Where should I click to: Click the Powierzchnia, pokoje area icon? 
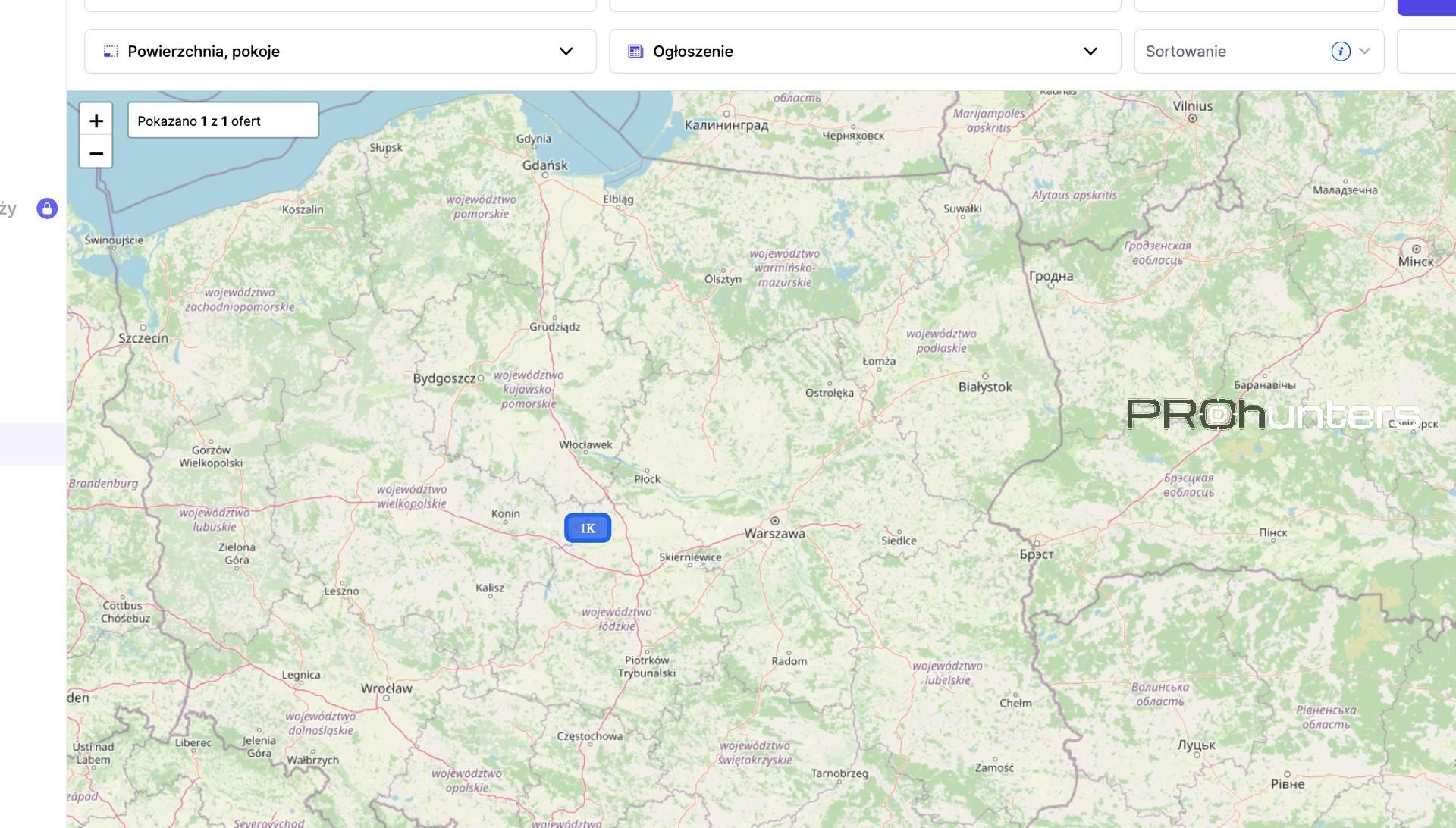[111, 52]
